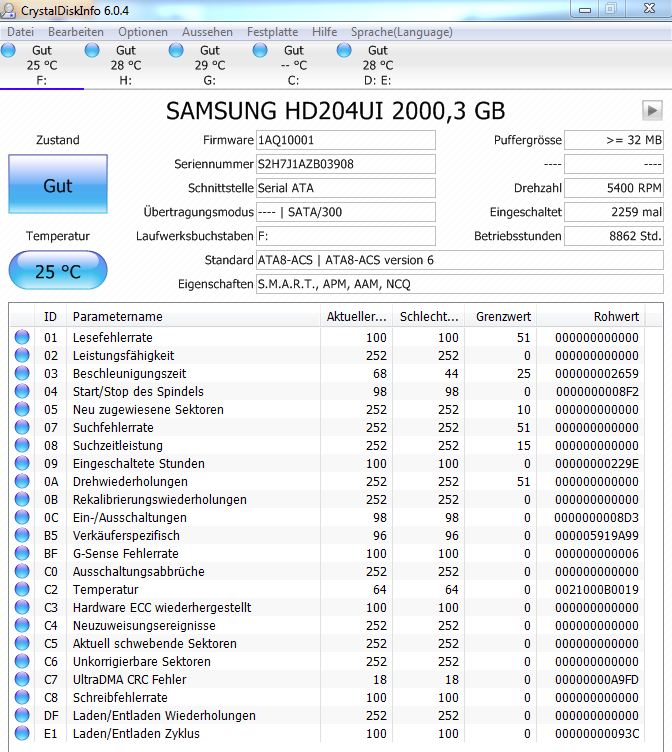672x752 pixels.
Task: Click the Aktueller column header
Action: (356, 317)
